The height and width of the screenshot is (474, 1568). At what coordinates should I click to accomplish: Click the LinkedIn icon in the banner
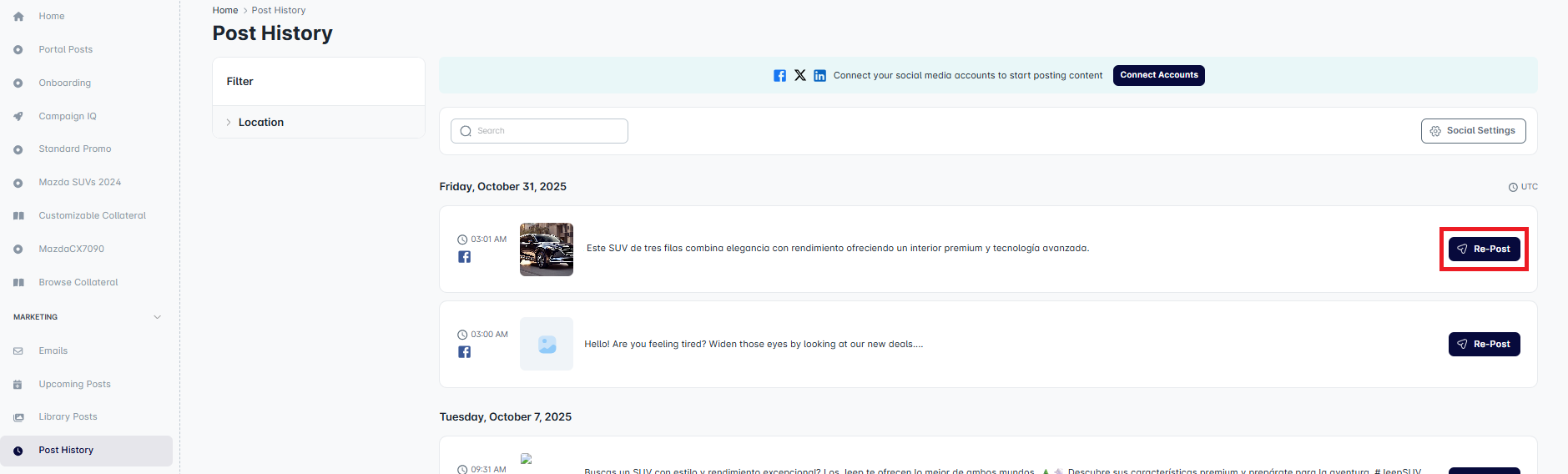[x=819, y=76]
